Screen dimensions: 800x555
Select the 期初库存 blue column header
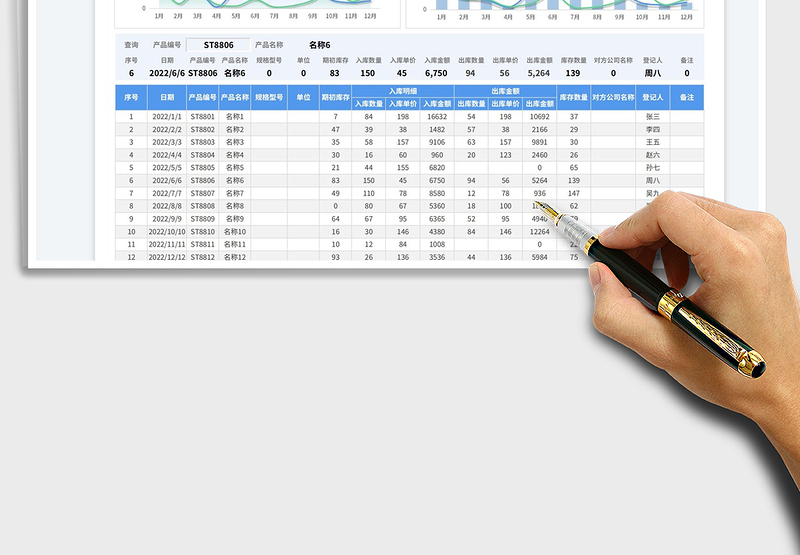pyautogui.click(x=335, y=98)
